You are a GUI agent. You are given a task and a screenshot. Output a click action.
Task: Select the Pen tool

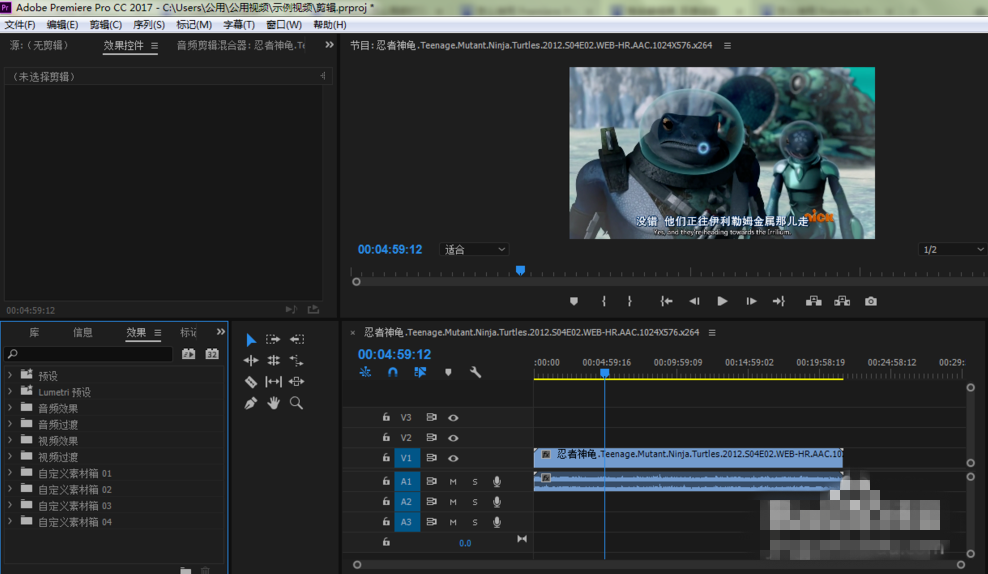pos(251,403)
